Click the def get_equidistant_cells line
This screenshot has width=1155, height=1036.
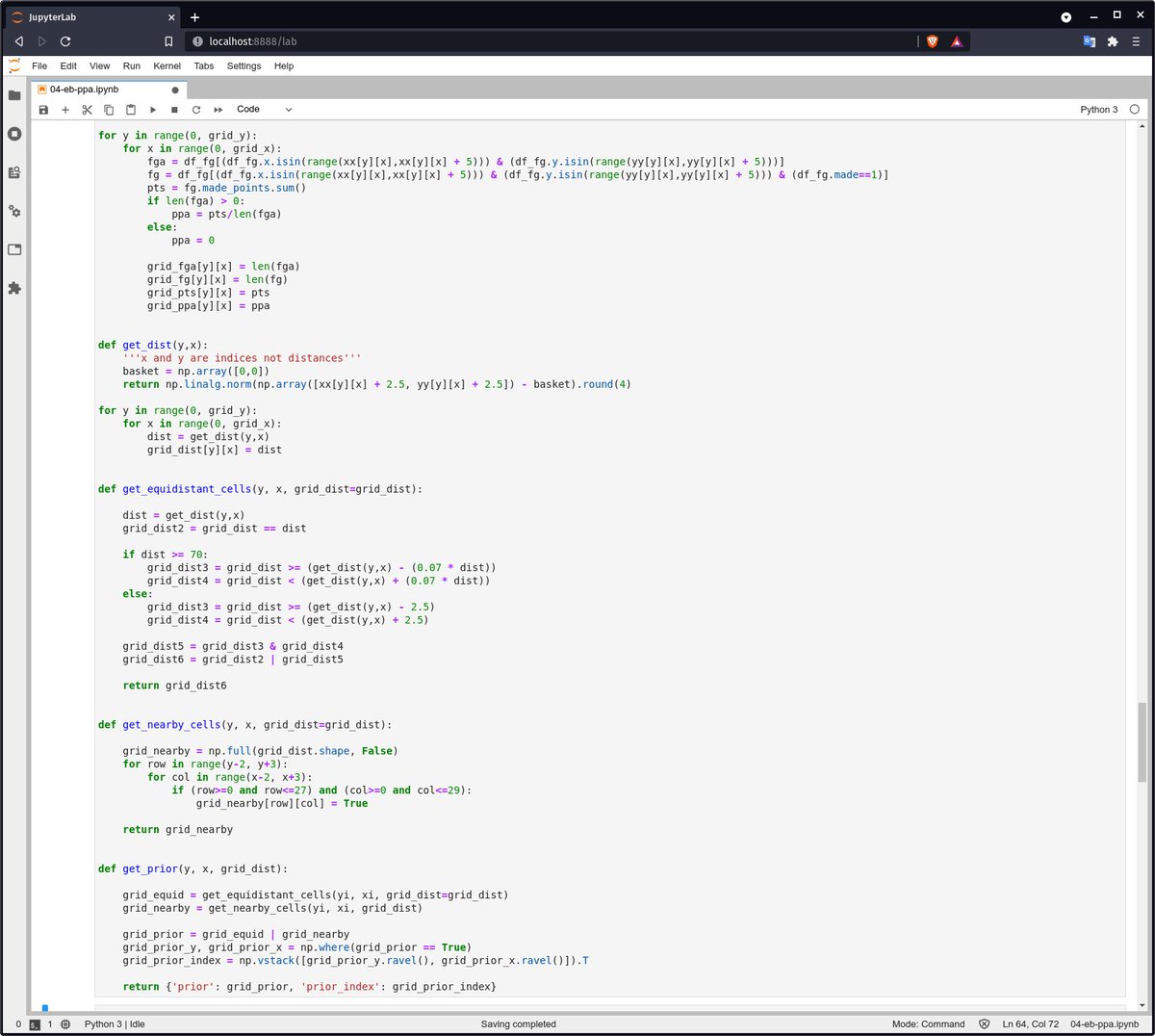pyautogui.click(x=260, y=489)
